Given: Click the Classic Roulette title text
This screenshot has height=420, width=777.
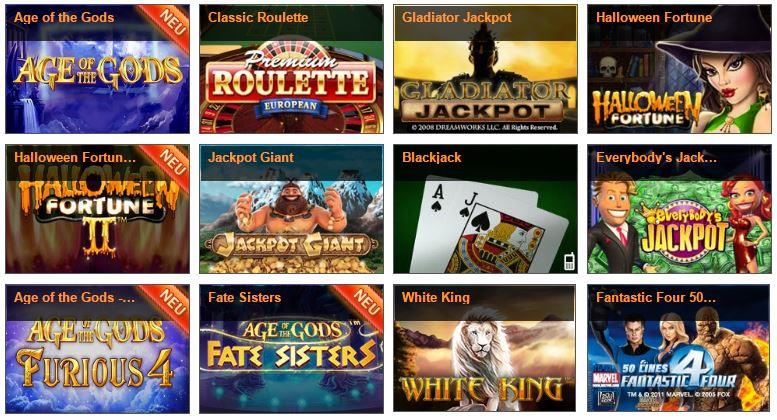Looking at the screenshot, I should [258, 17].
